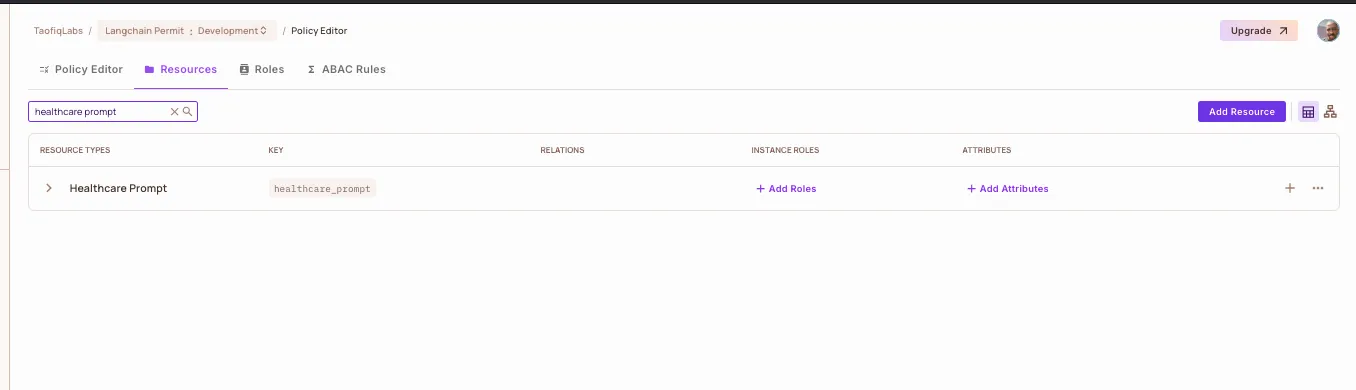Click the Add Resource button

(x=1242, y=112)
